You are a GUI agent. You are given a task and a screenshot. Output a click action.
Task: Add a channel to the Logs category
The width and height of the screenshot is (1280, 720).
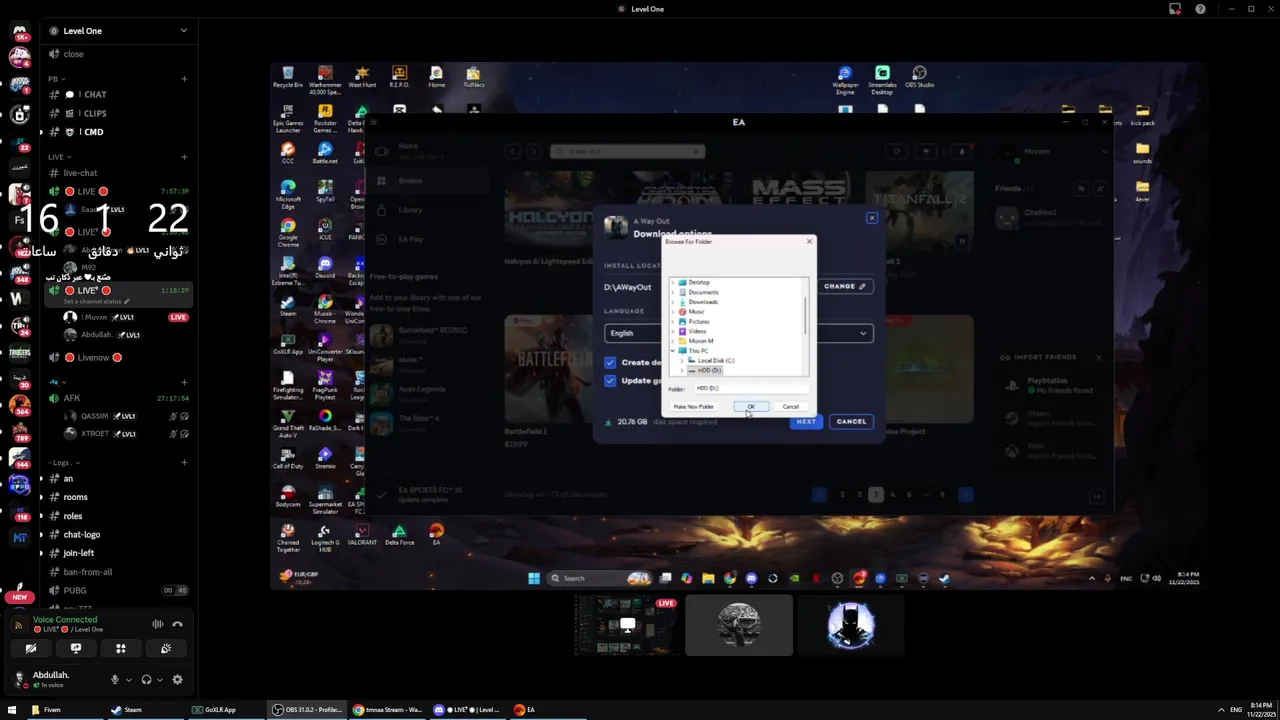(x=184, y=463)
